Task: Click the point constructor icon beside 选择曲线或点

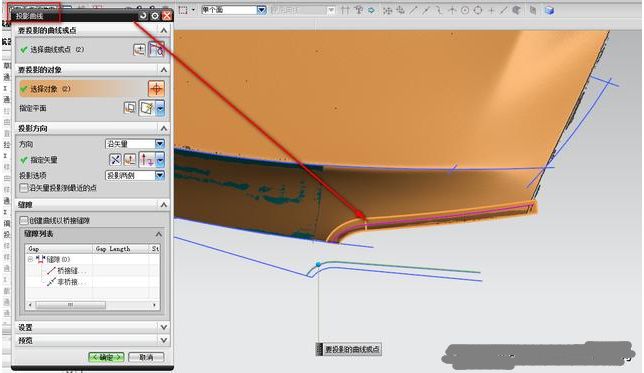Action: pos(139,50)
